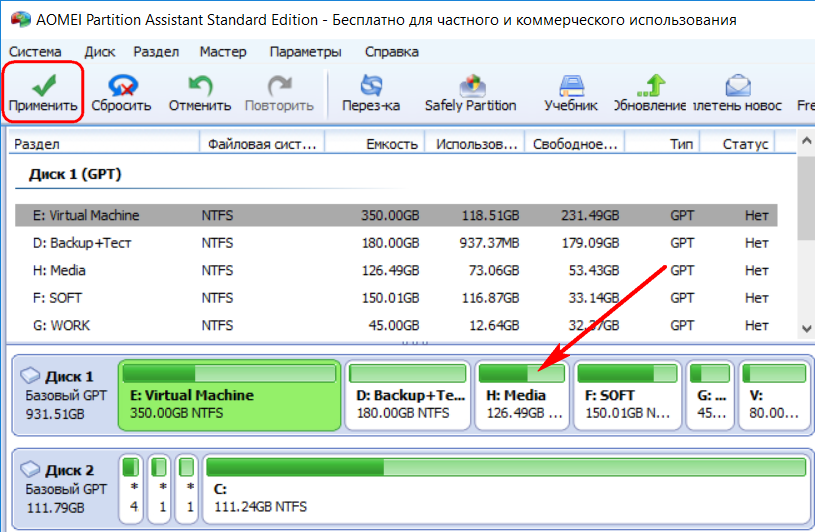
Task: Click the partition list vertical scrollbar
Action: click(806, 240)
